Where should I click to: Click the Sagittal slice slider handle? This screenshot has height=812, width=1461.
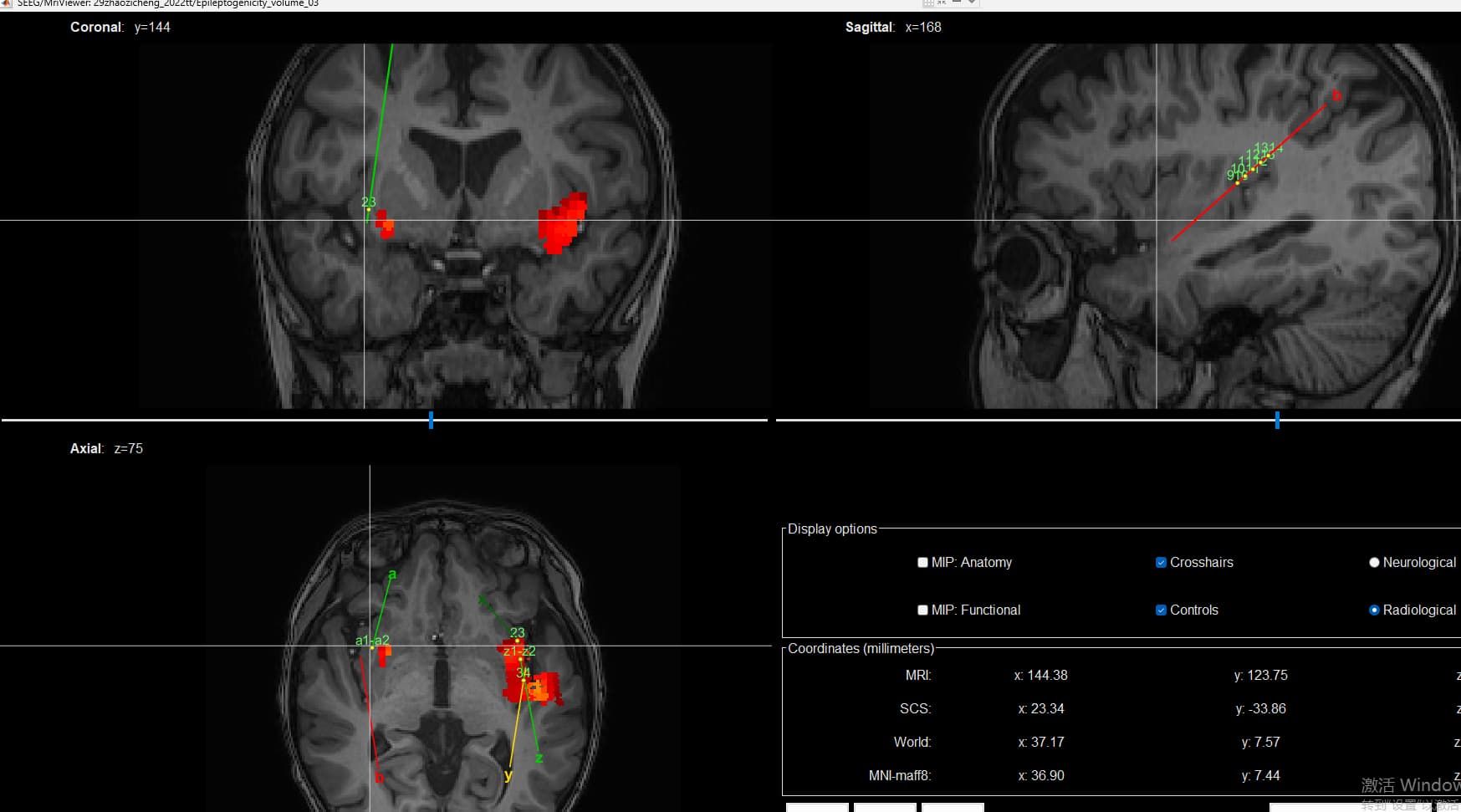click(1277, 420)
